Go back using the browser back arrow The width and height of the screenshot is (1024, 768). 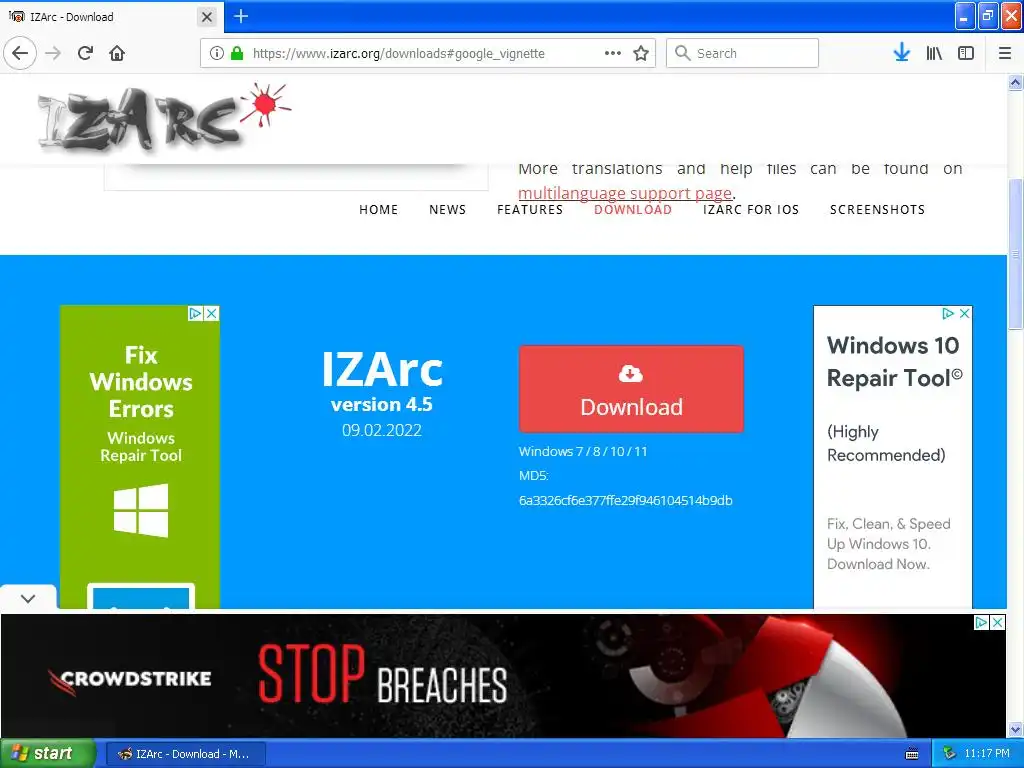[x=20, y=53]
